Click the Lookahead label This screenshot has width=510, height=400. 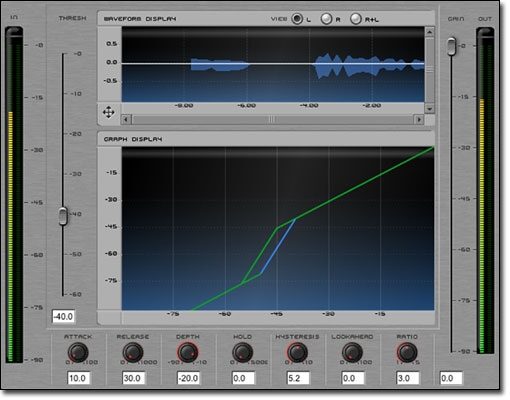[352, 337]
